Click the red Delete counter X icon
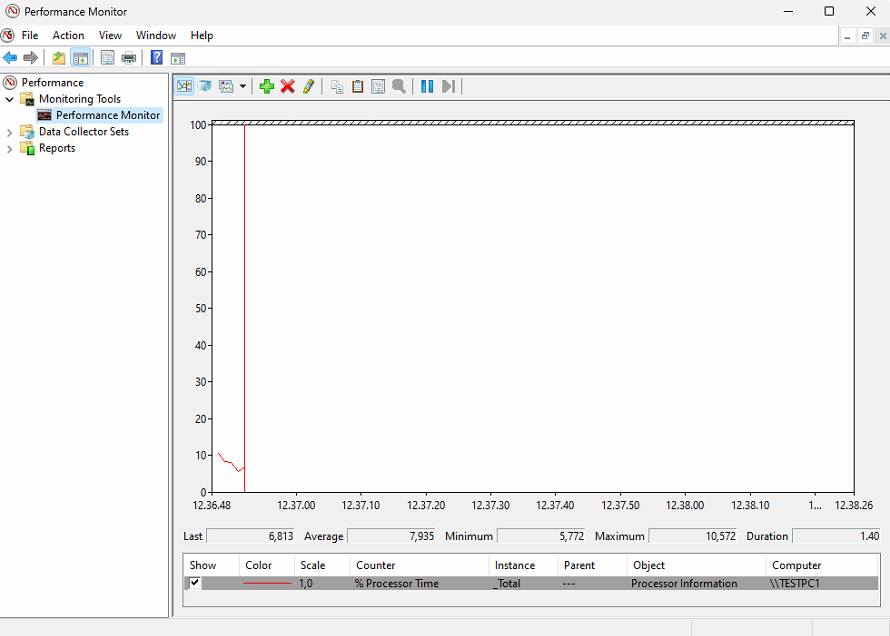 click(x=287, y=87)
